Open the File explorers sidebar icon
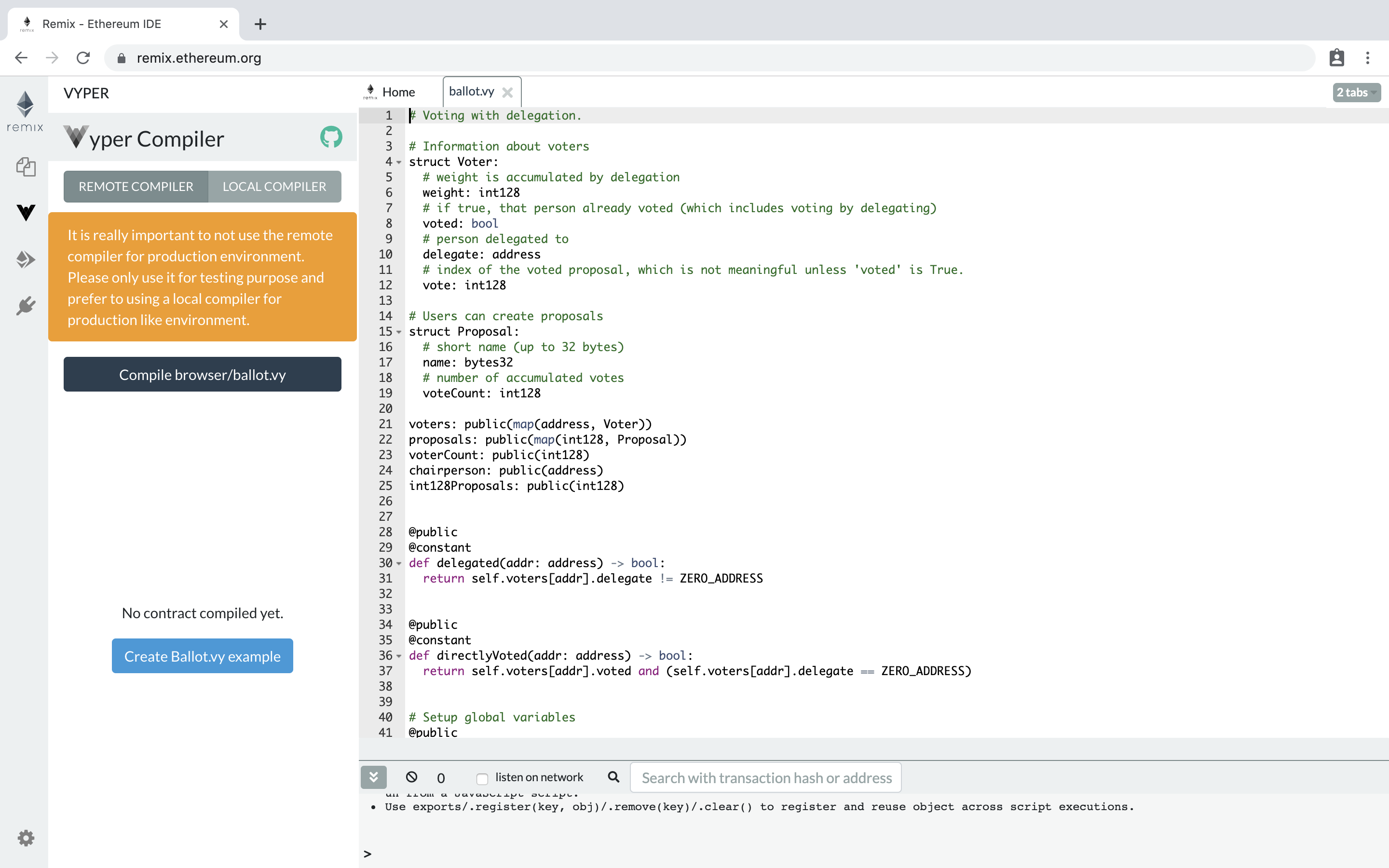1389x868 pixels. click(x=26, y=167)
